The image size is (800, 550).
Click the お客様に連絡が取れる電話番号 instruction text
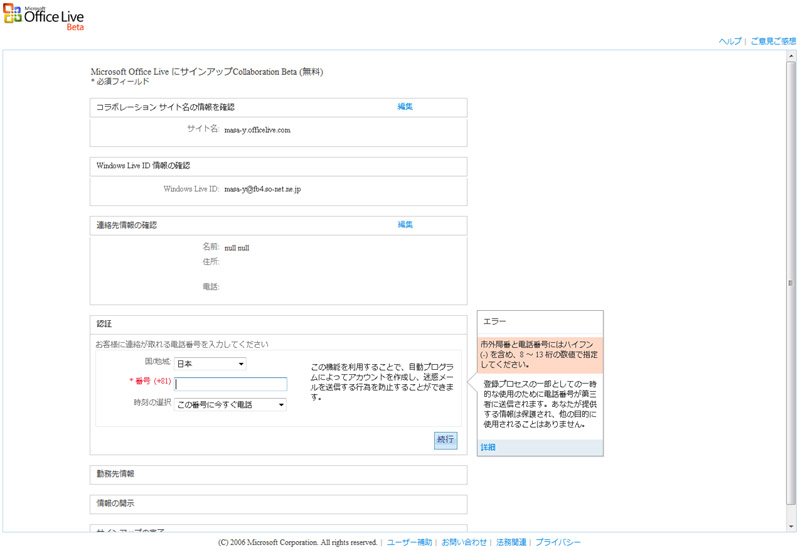pos(182,344)
